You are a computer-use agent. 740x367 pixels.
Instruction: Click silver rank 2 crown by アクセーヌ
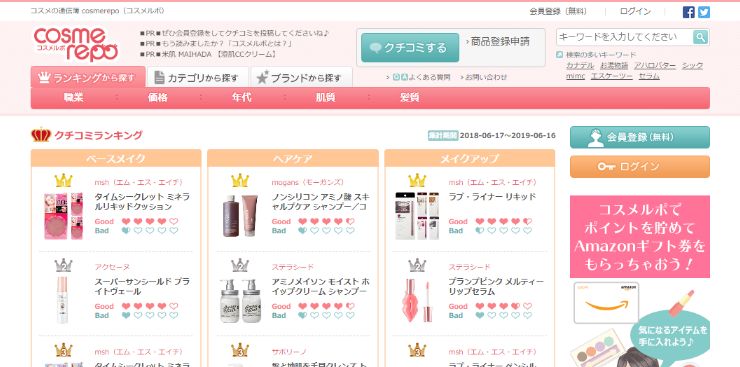pos(63,266)
